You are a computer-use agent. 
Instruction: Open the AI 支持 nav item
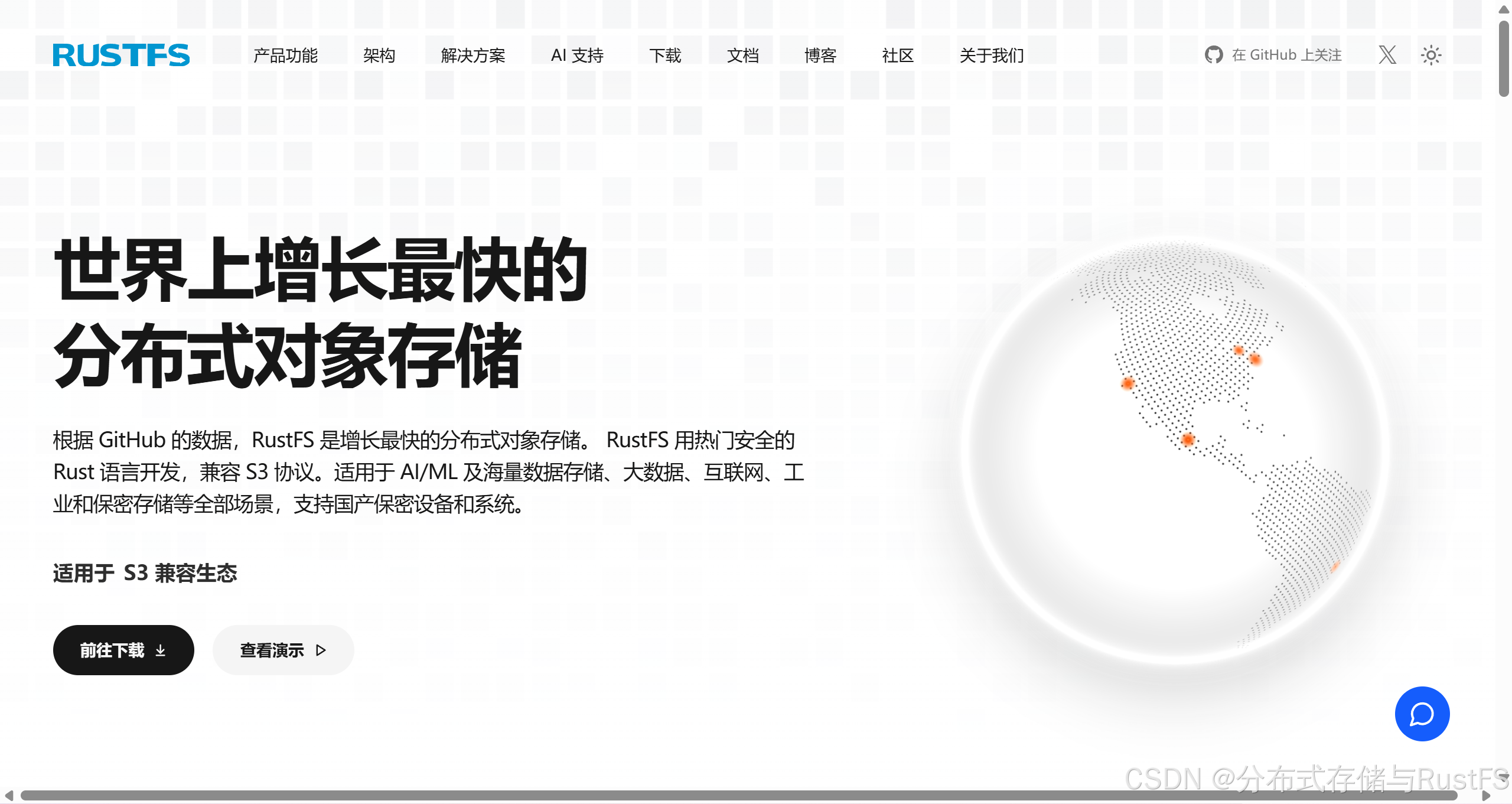click(x=577, y=56)
